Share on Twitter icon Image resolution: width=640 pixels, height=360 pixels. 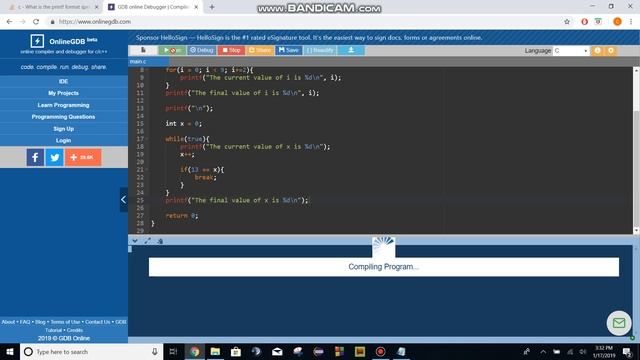pos(54,157)
